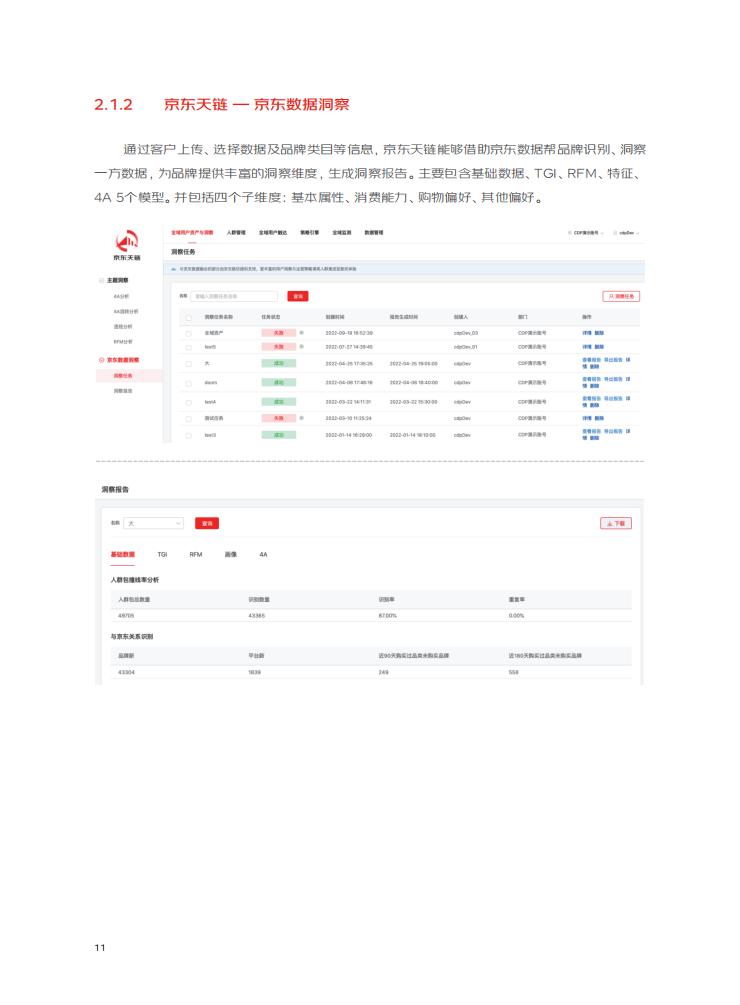Open the CDP演示账号 dropdown in header

(x=586, y=233)
